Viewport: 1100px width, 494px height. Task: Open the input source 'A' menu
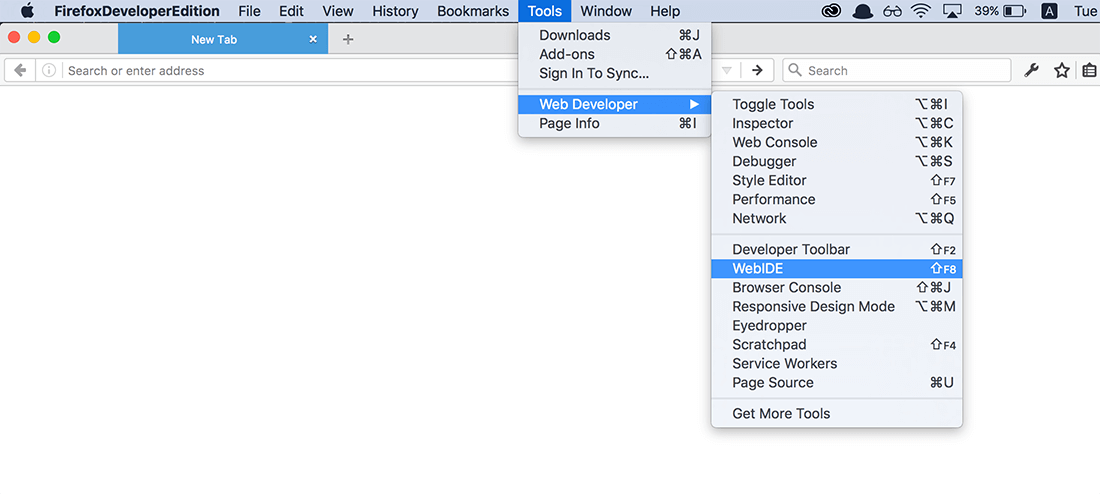[1049, 11]
